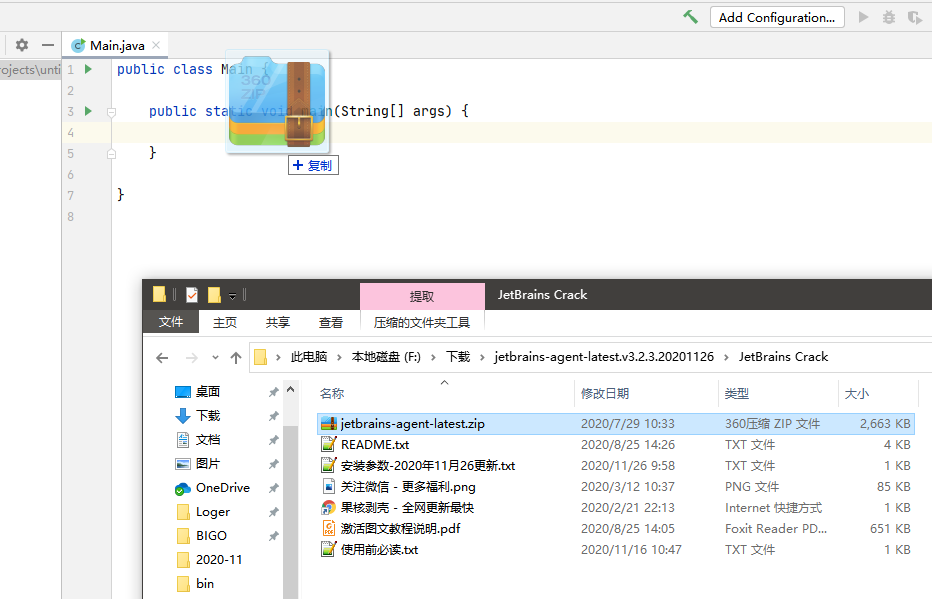
Task: Click the Explorer window folder icon in title bar
Action: pos(159,294)
